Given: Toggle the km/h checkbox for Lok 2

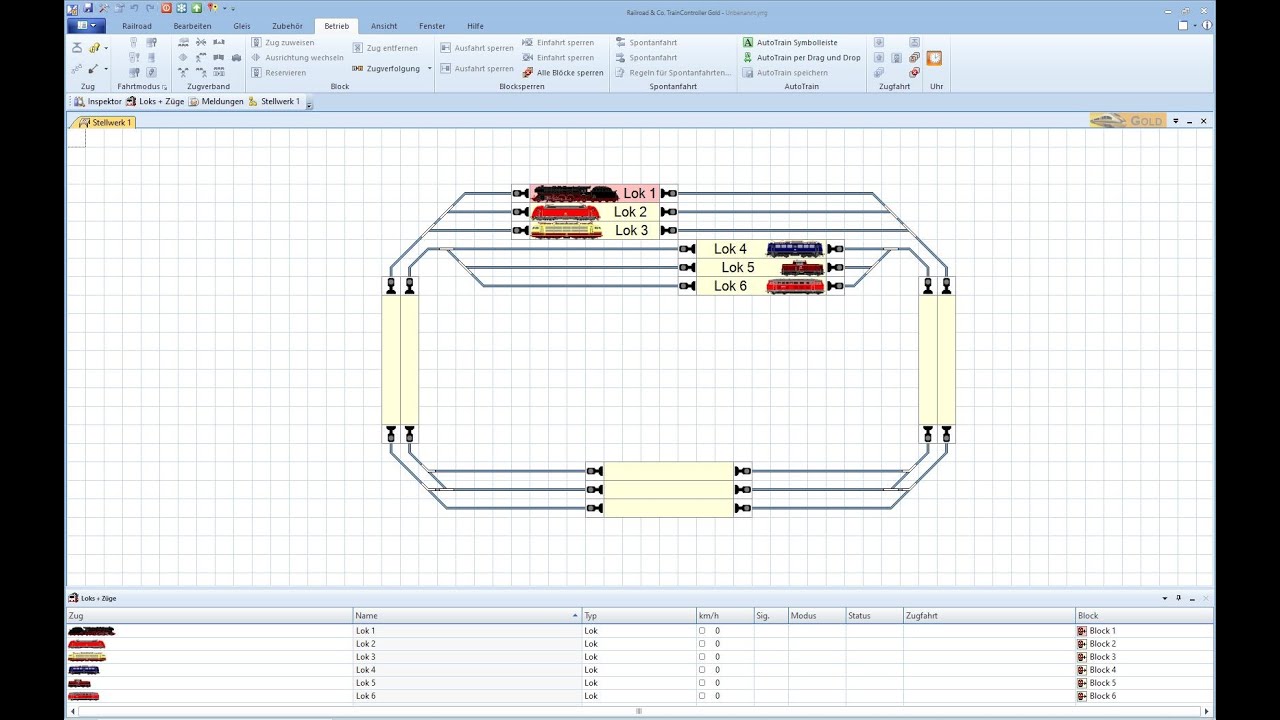Looking at the screenshot, I should pos(702,644).
